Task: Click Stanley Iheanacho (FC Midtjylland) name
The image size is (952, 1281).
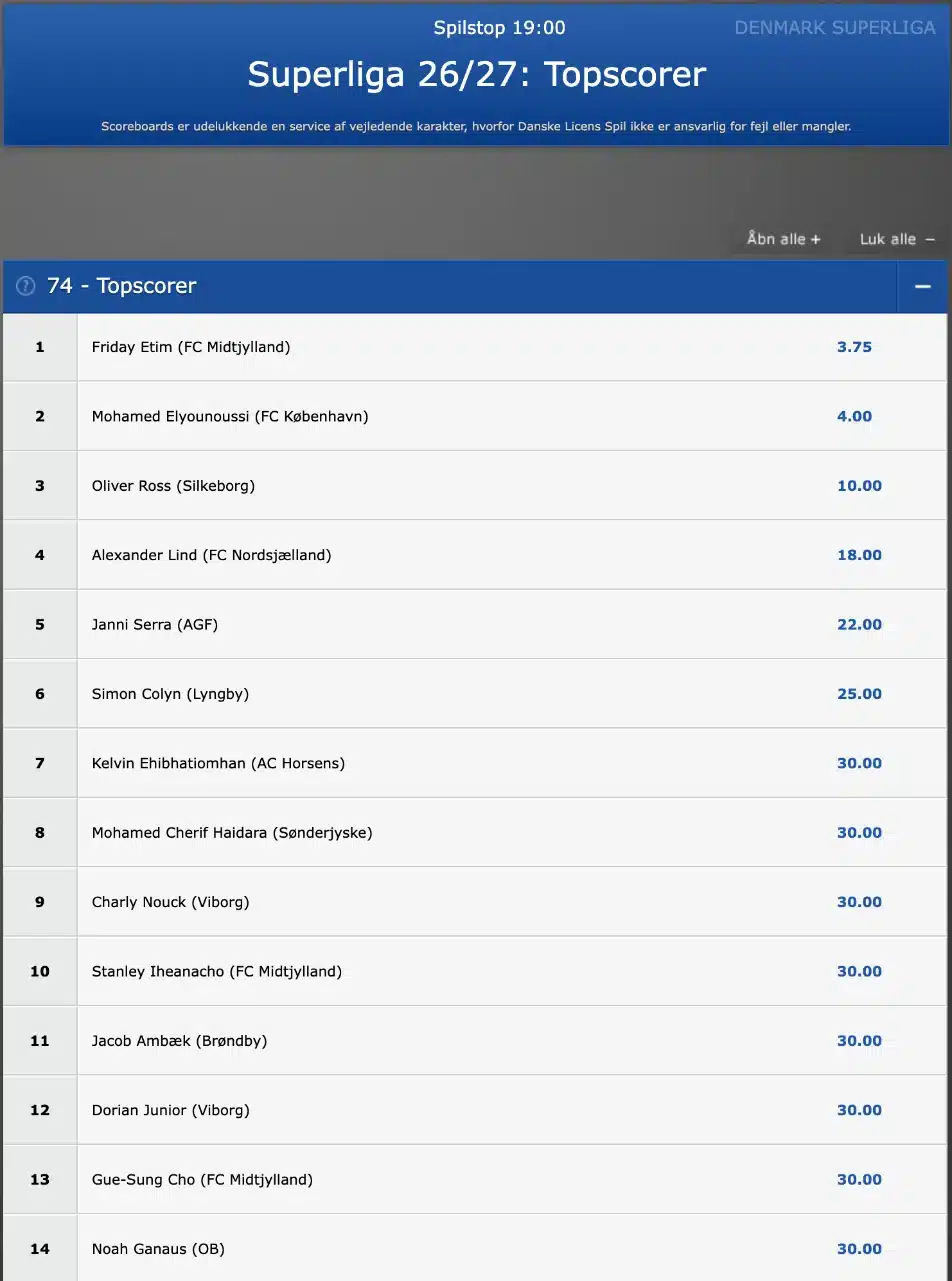Action: point(217,971)
